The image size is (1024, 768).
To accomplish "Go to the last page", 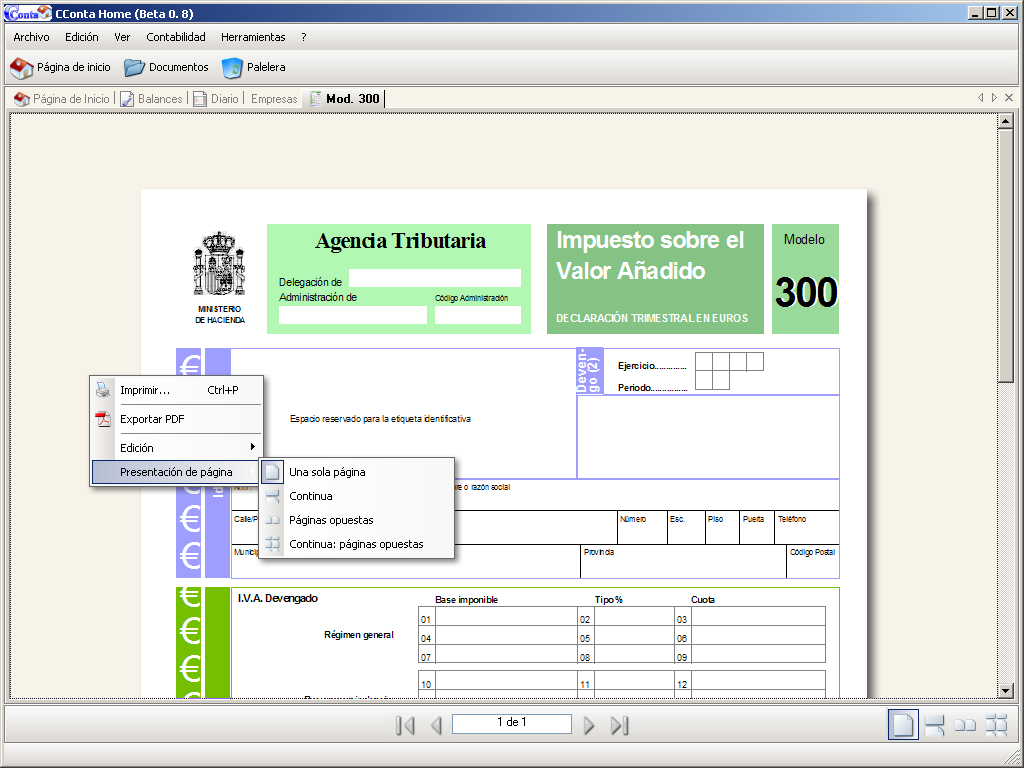I will point(619,725).
